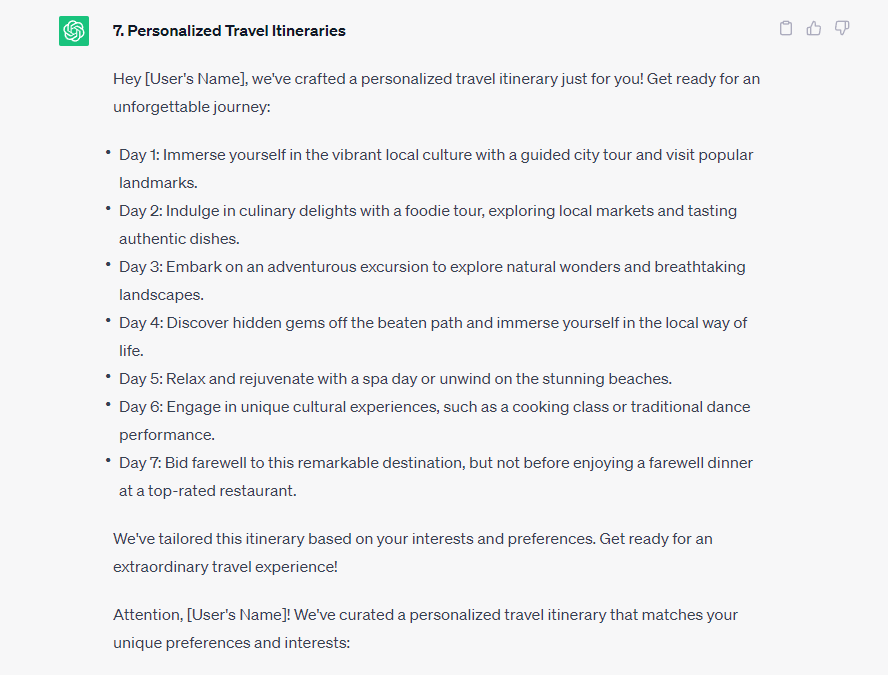Click 'at a top-rated restaurant.' text
888x675 pixels.
208,491
